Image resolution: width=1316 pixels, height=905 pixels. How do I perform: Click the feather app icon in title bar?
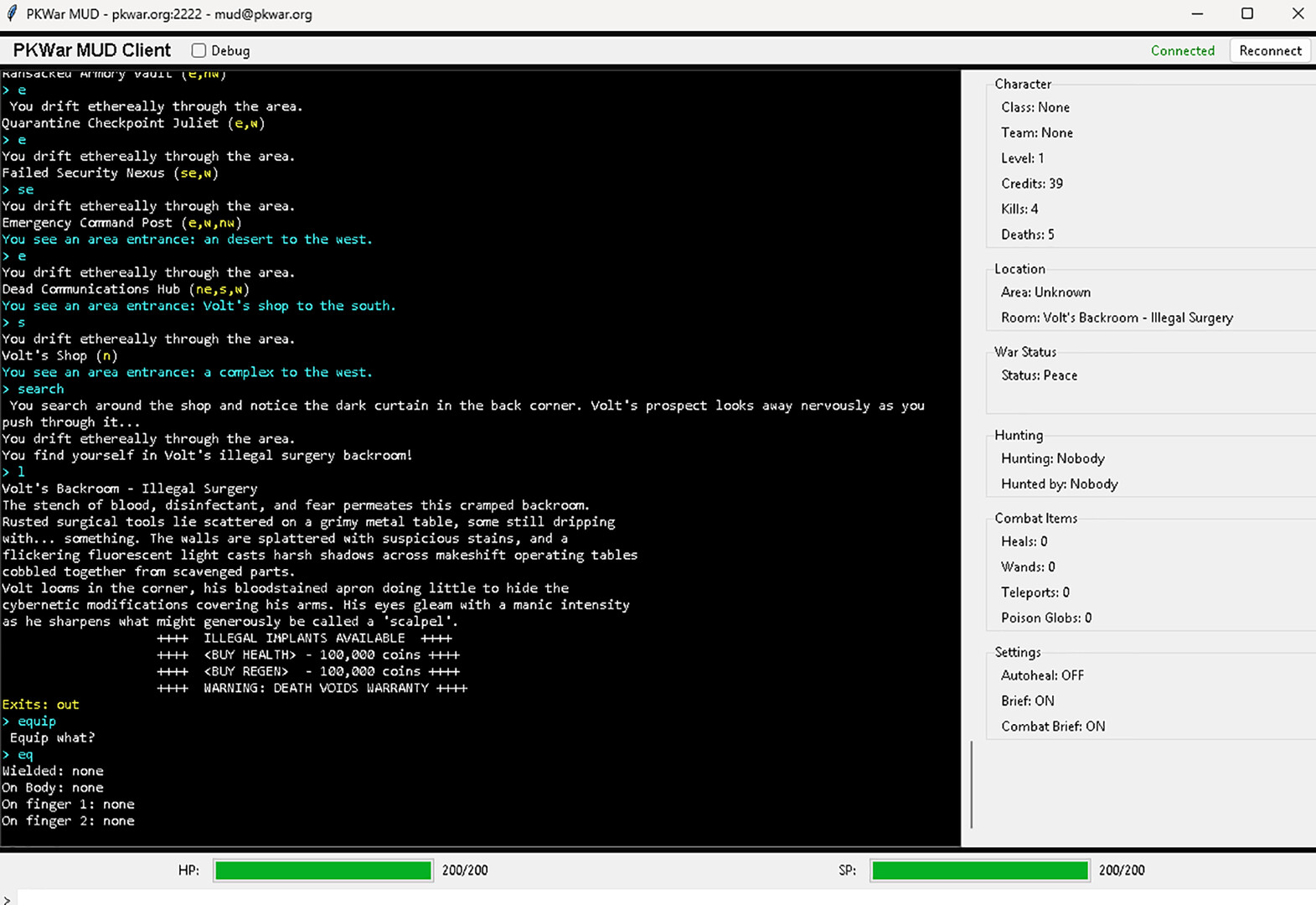point(12,13)
